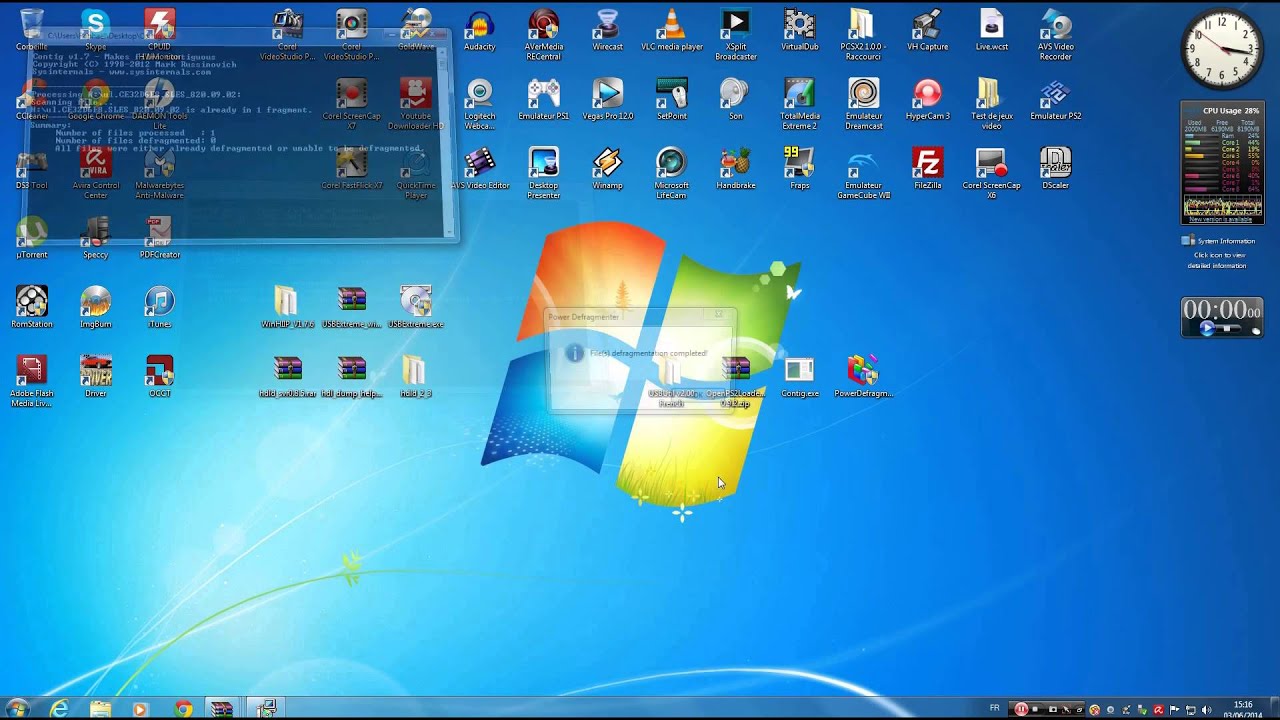Launch RomStation
Viewport: 1280px width, 720px height.
coord(31,307)
